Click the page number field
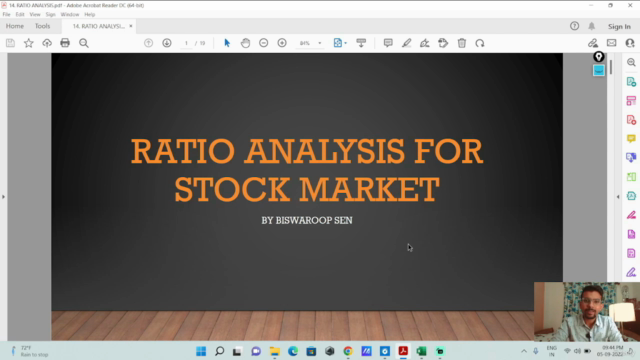 point(186,43)
